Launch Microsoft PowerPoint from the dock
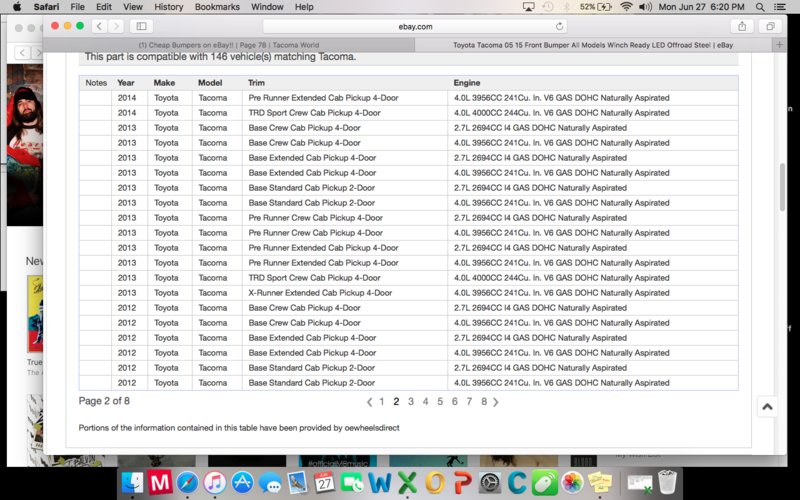The image size is (800, 500). (462, 482)
